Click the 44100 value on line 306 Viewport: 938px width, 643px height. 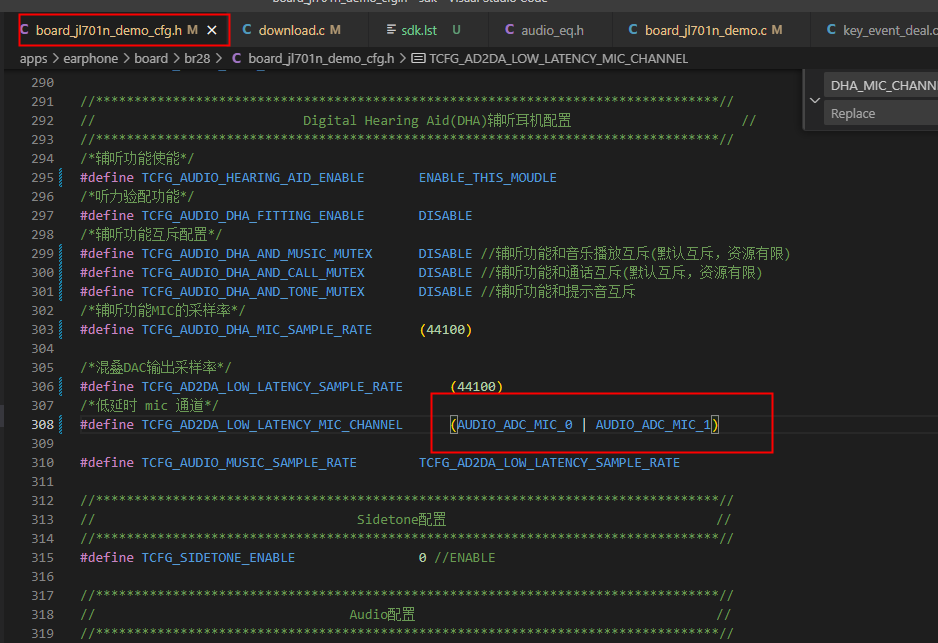coord(476,386)
